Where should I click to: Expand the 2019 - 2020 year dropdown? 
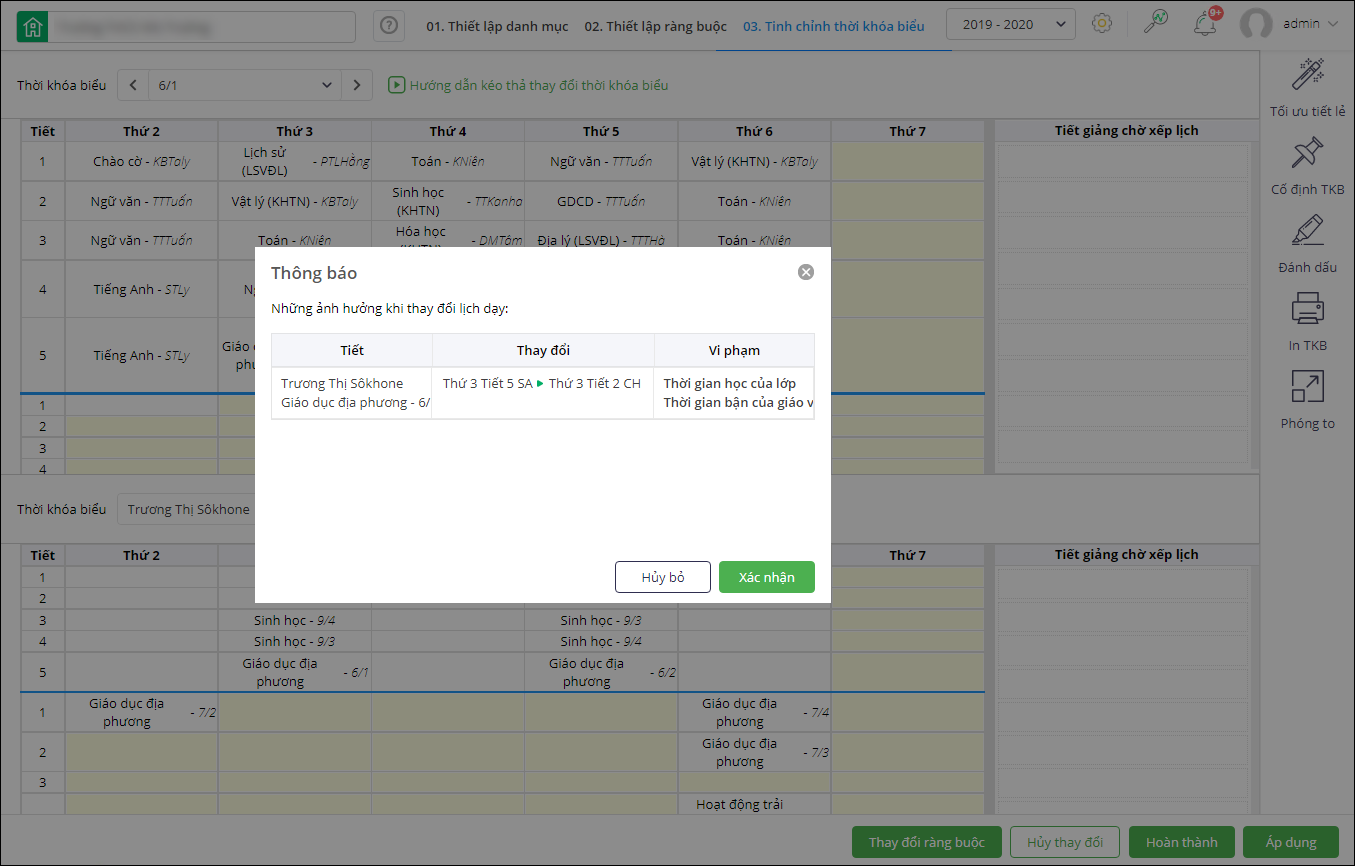click(1011, 24)
